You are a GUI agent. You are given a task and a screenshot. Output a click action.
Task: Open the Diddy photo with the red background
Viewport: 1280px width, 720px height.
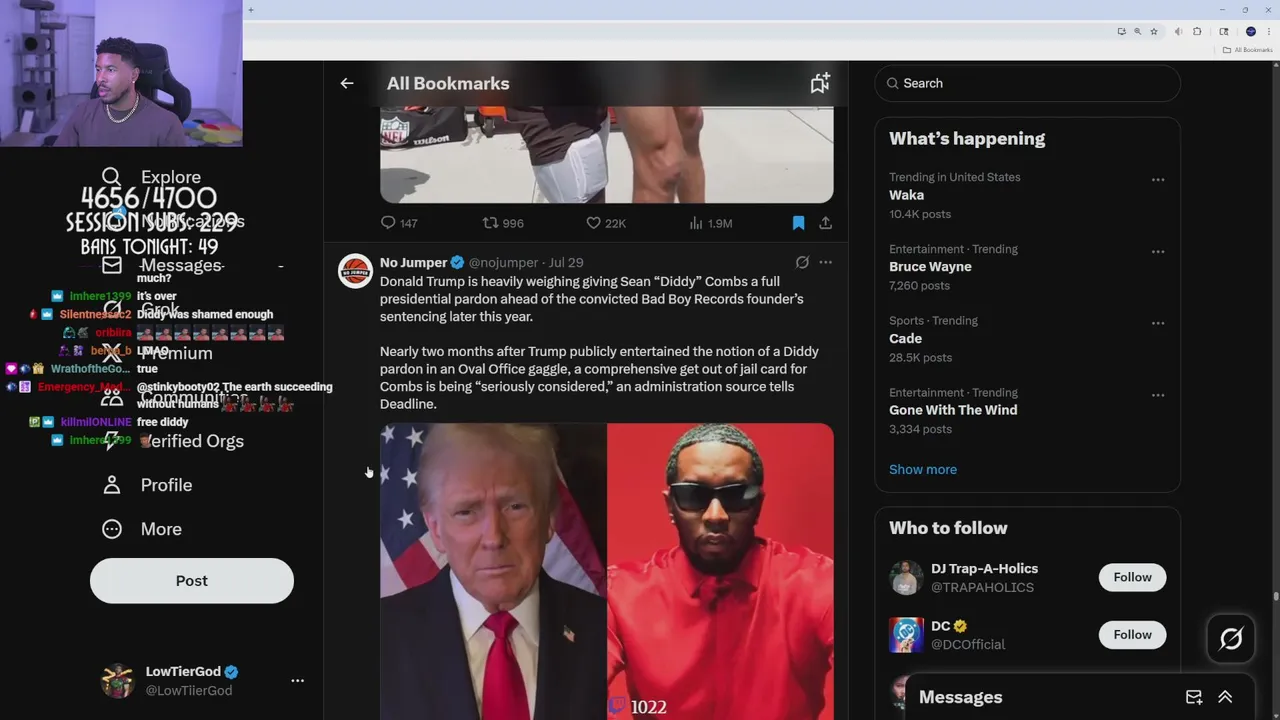click(720, 571)
